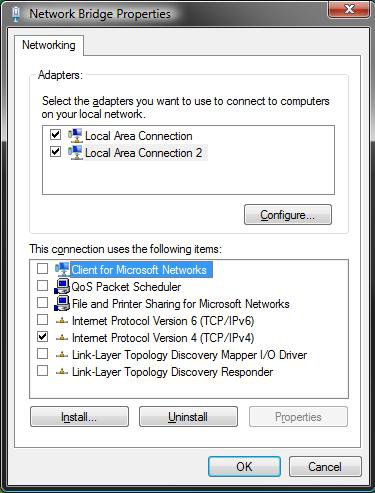Open the adapter Configure dialog
This screenshot has width=375, height=493.
[x=288, y=215]
